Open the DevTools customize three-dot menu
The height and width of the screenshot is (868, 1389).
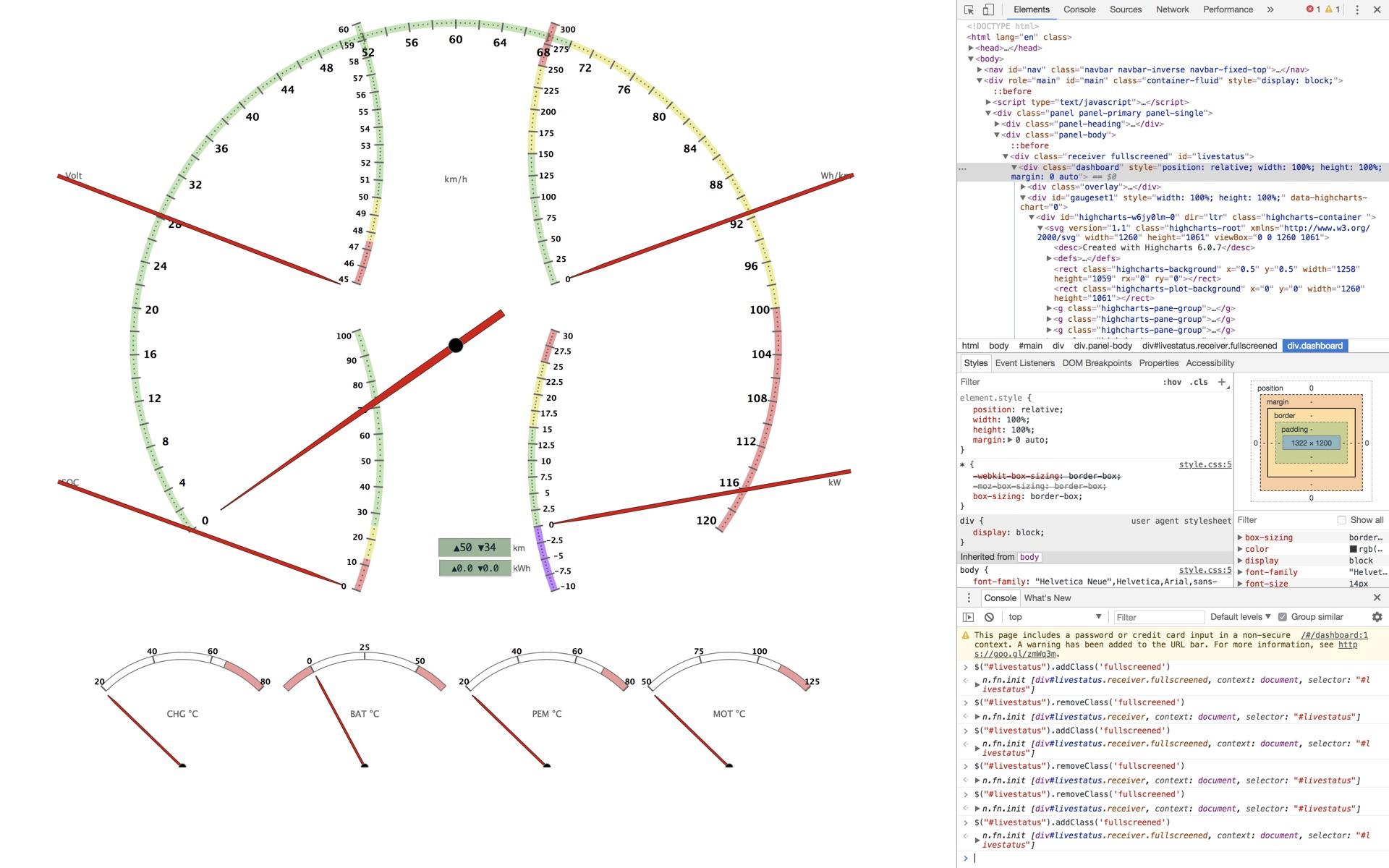1357,9
